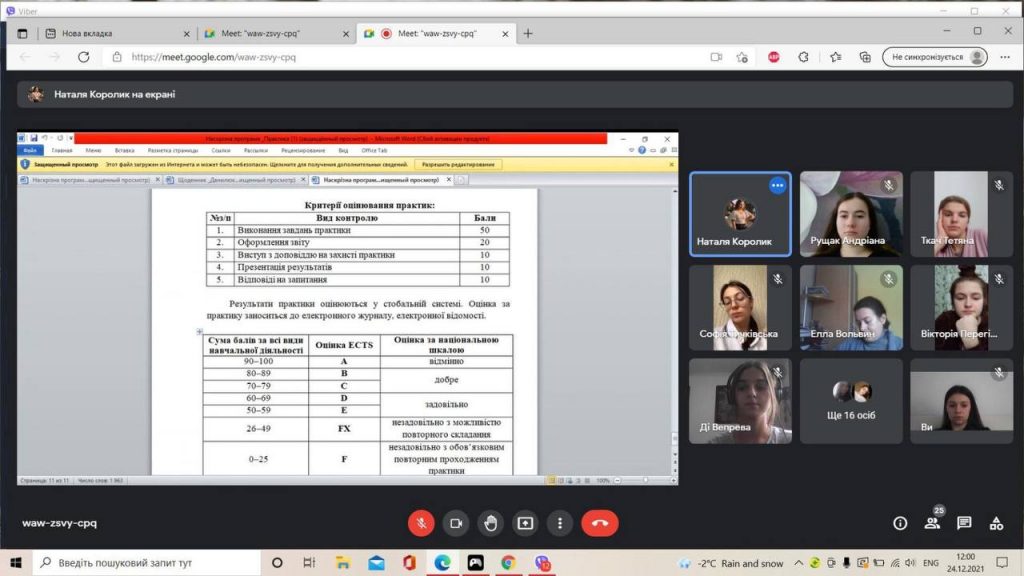This screenshot has height=576, width=1024.
Task: Click the present screen icon
Action: [525, 523]
